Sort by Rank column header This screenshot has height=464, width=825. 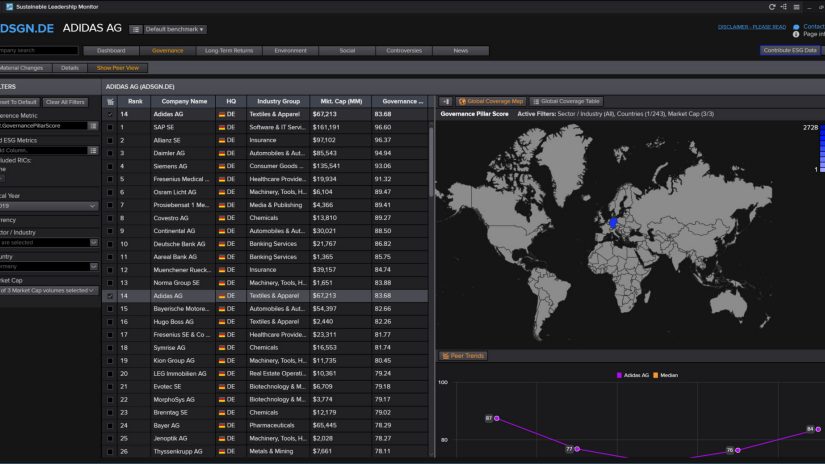[135, 102]
